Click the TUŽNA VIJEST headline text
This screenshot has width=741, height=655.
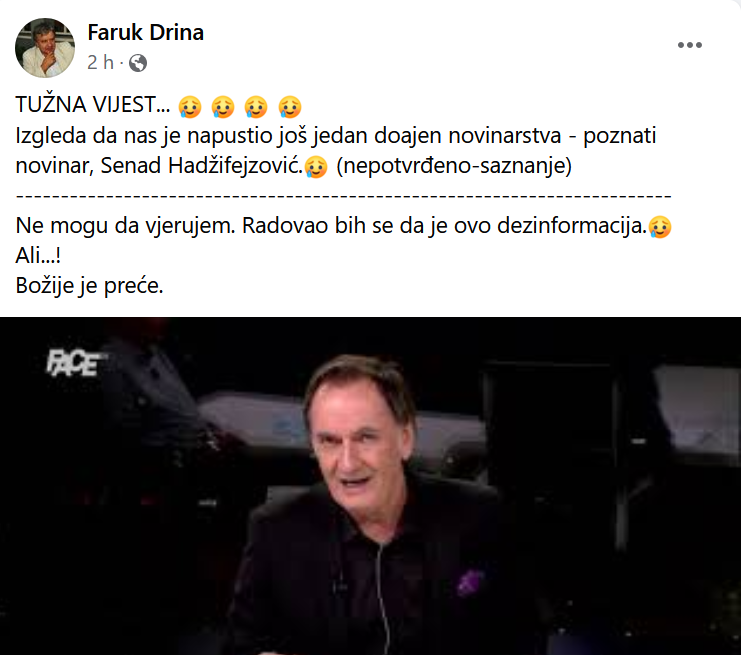(93, 105)
